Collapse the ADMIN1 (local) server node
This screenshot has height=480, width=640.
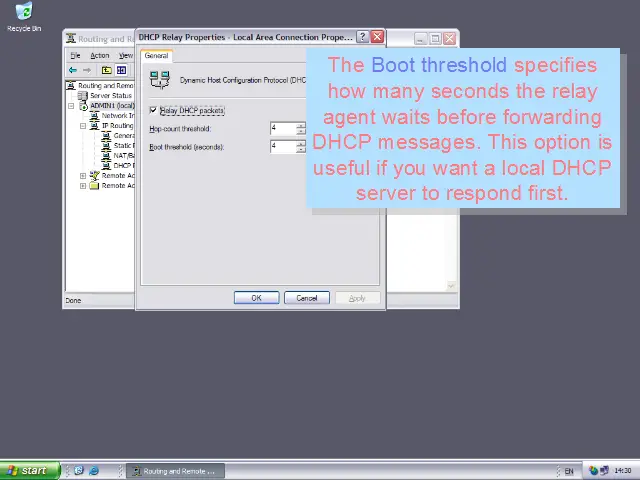pyautogui.click(x=72, y=106)
